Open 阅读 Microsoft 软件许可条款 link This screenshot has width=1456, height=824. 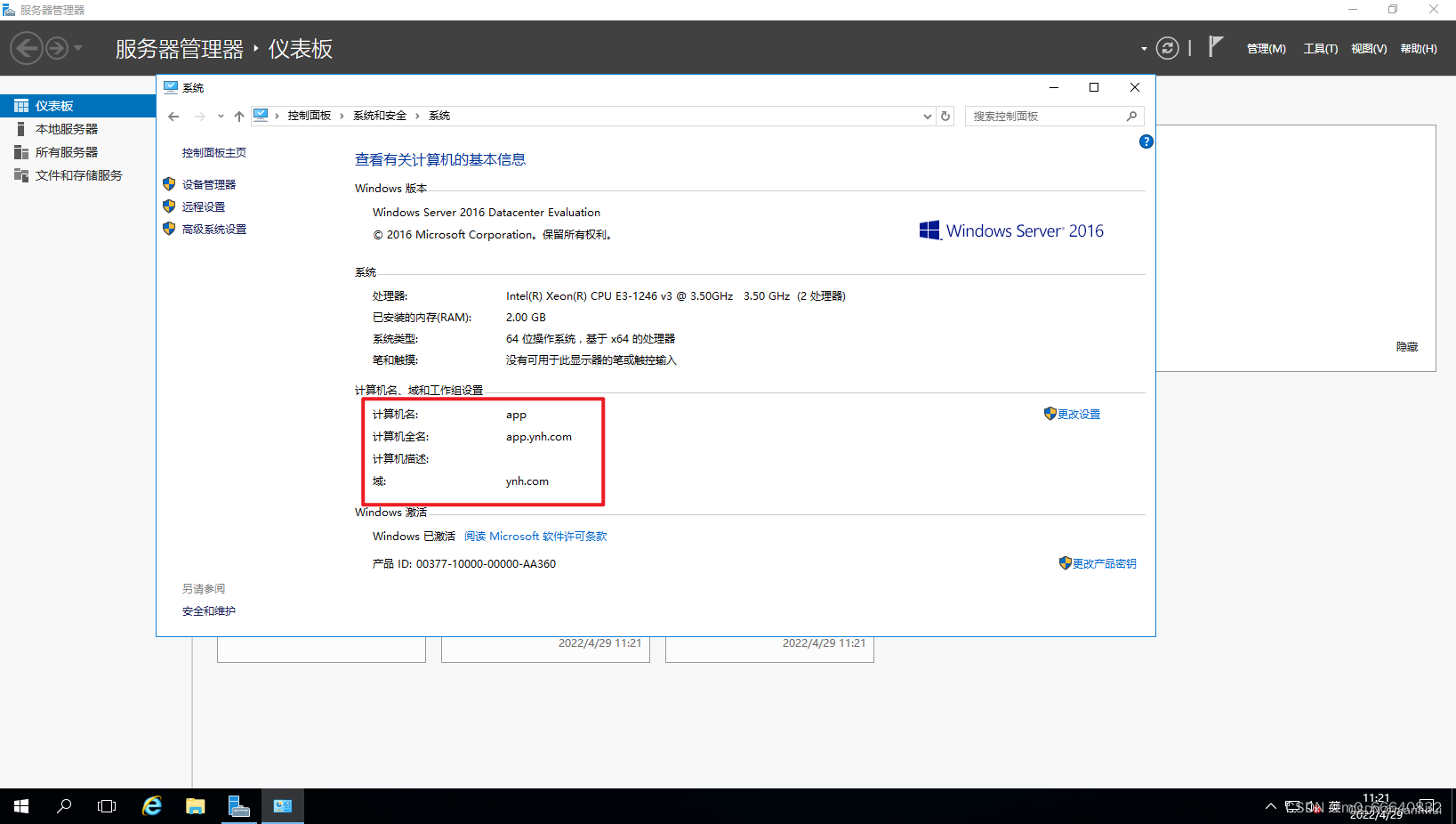535,537
